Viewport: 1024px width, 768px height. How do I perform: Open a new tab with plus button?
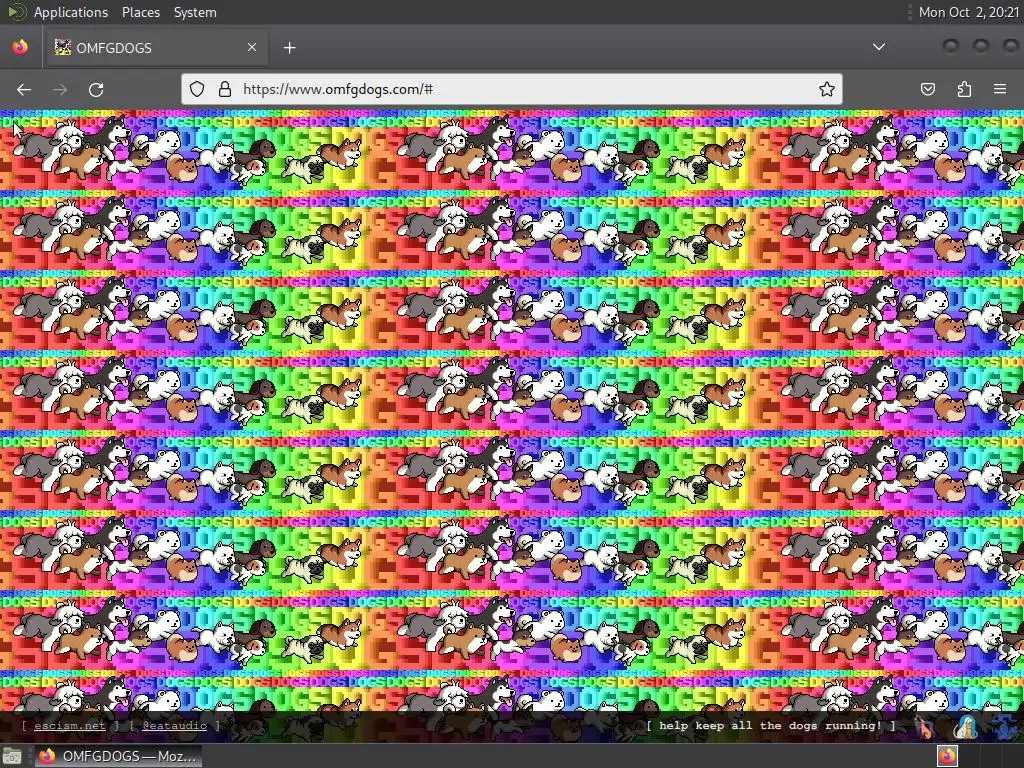point(289,48)
